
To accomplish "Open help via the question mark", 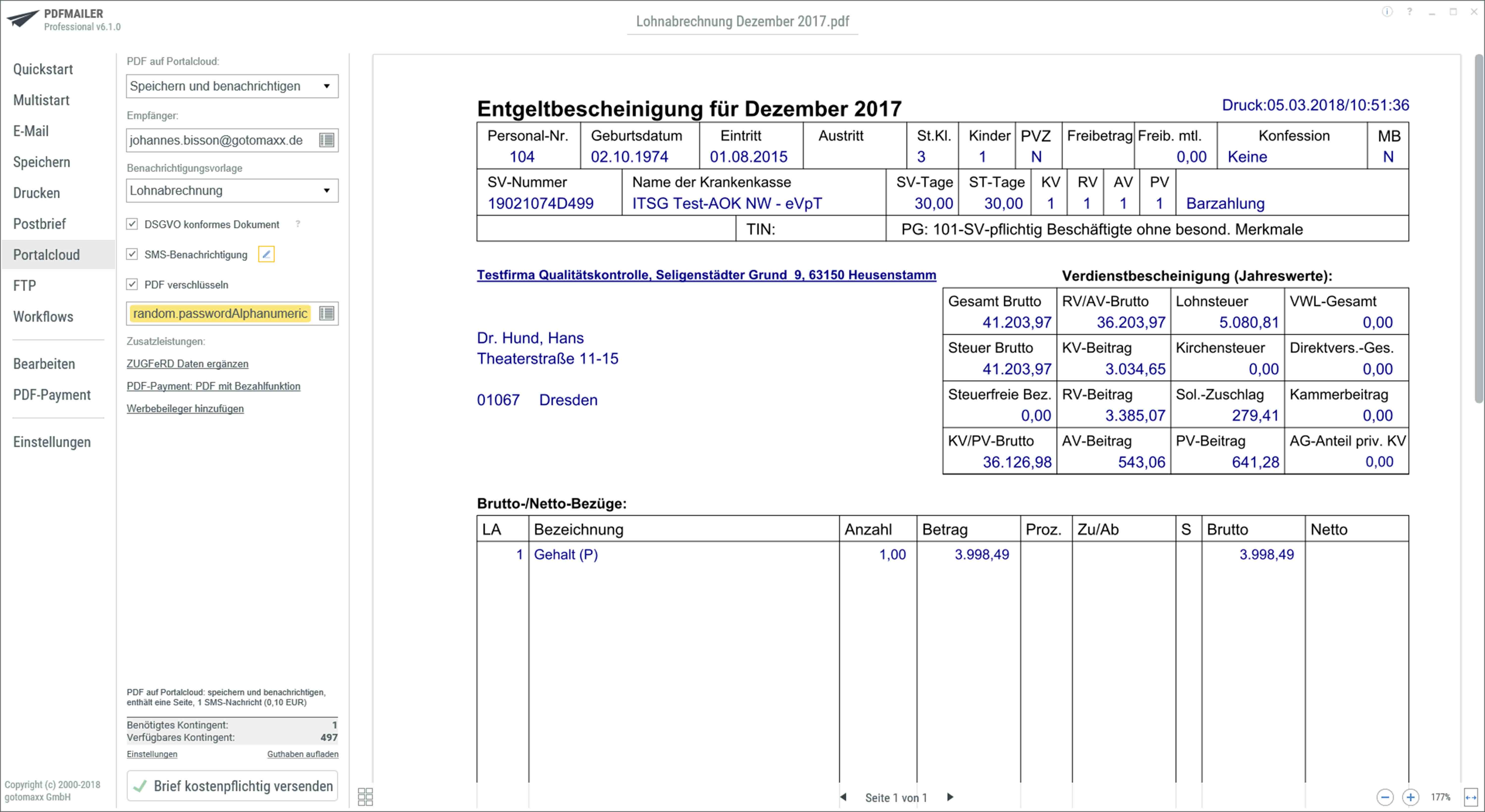I will pyautogui.click(x=1409, y=12).
